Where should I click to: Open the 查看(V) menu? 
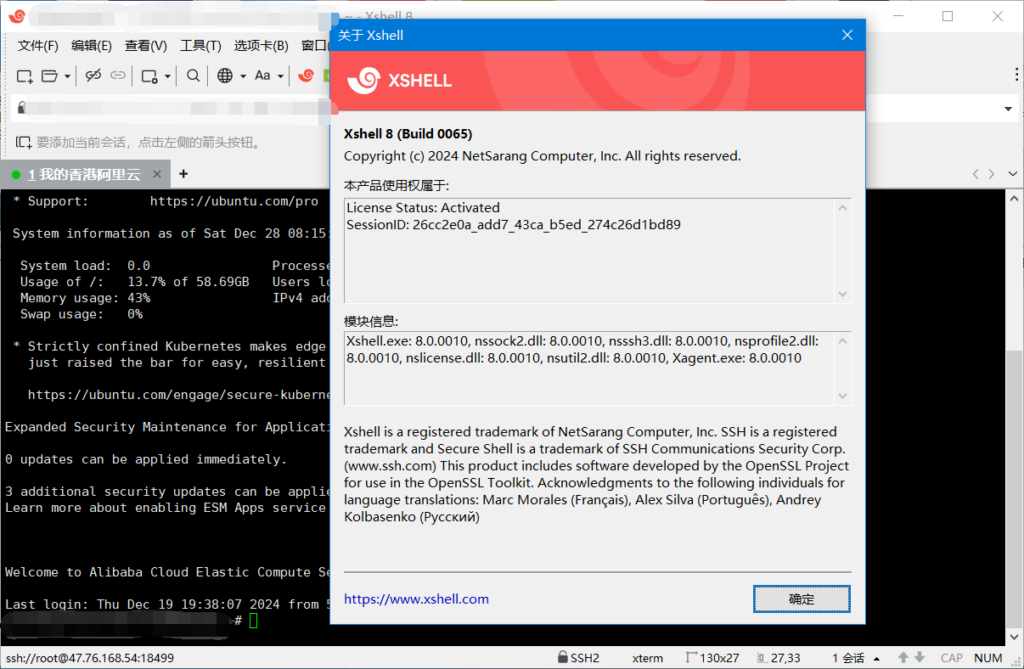(x=146, y=46)
